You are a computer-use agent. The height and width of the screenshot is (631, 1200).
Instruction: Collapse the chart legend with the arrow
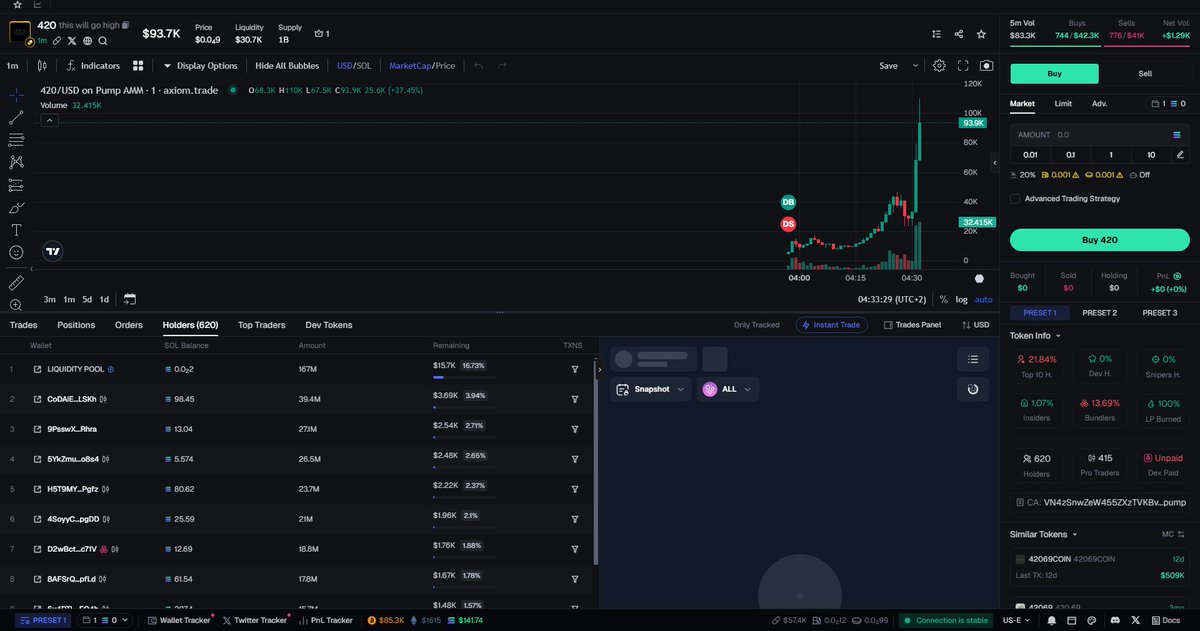pos(49,120)
